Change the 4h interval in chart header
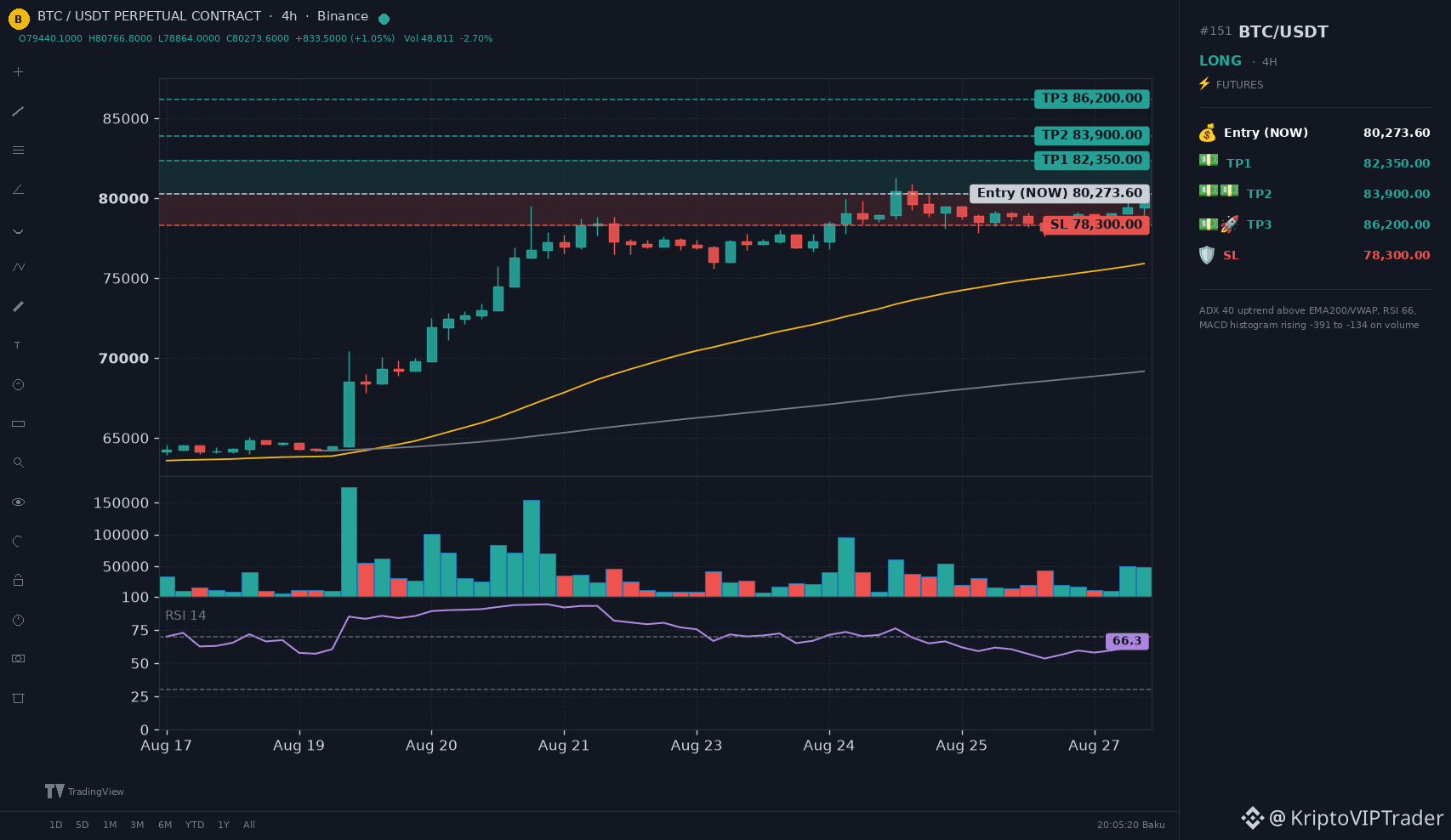Screen dimensions: 1451x840 click(x=289, y=16)
